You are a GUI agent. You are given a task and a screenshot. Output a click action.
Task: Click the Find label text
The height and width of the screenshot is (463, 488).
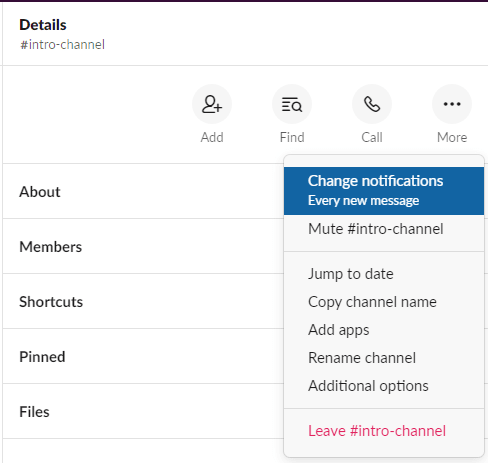point(292,137)
